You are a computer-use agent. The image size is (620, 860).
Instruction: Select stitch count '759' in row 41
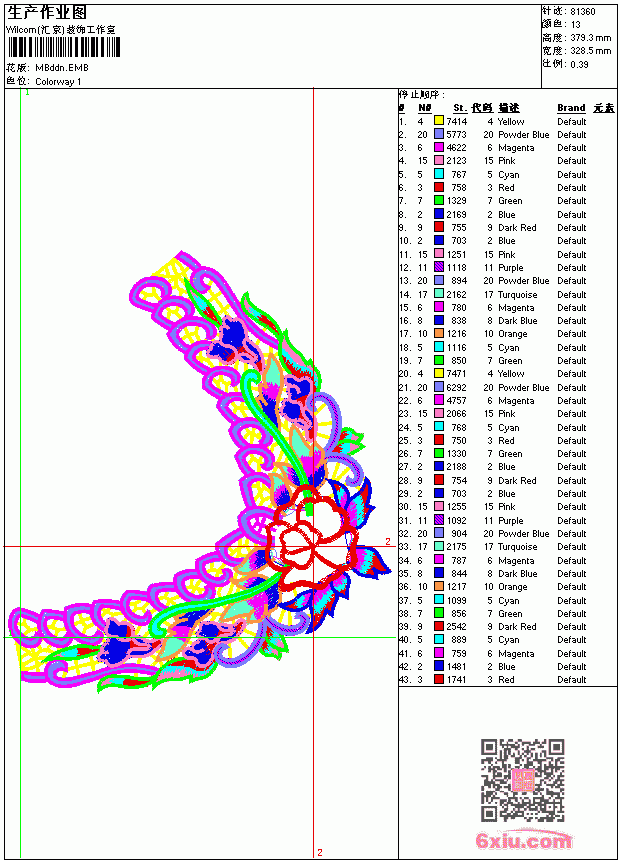459,653
